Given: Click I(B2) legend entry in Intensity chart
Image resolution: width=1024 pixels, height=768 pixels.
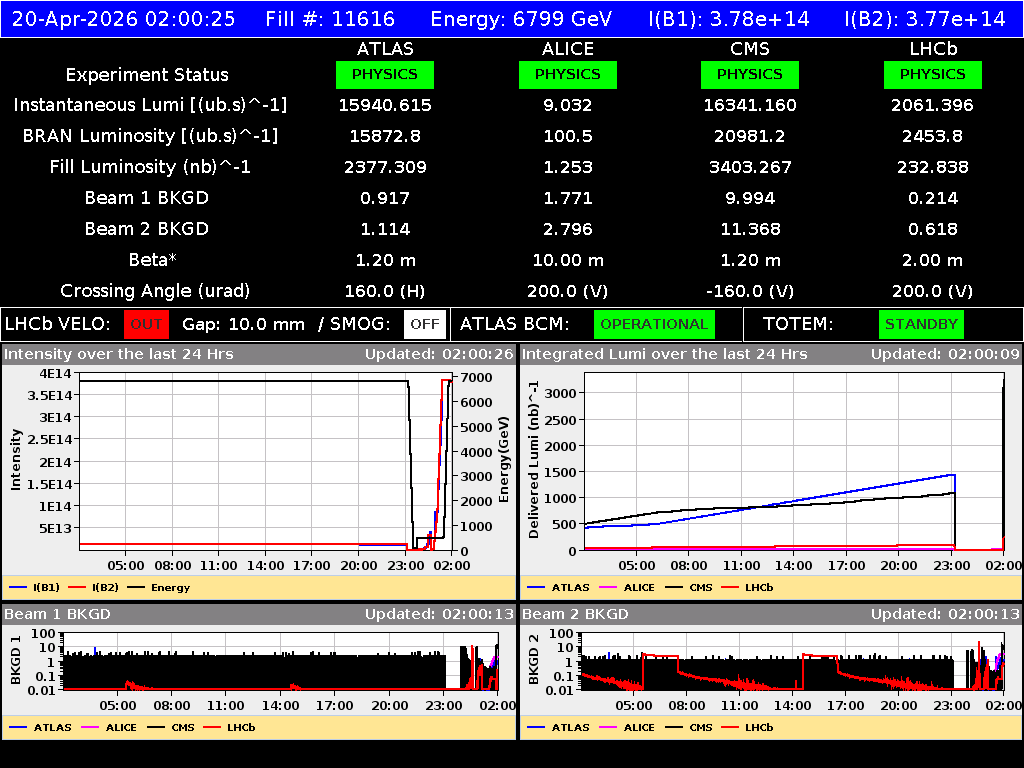Looking at the screenshot, I should 93,587.
